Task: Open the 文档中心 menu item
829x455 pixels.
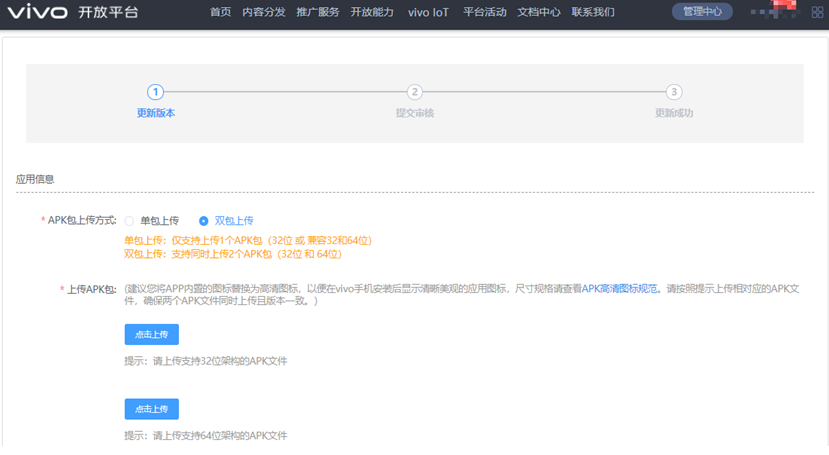Action: (x=539, y=12)
